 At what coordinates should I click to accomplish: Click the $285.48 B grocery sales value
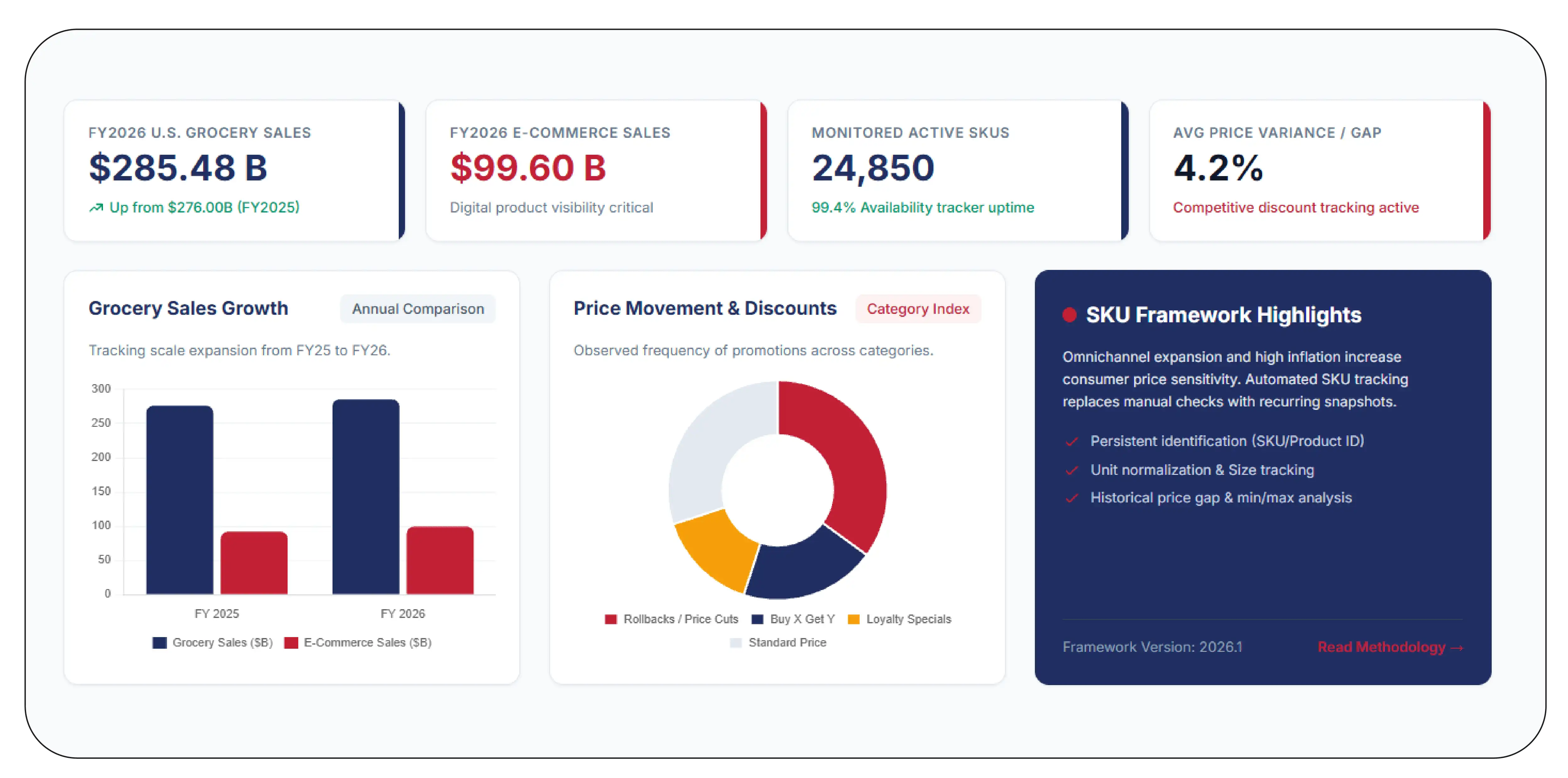tap(178, 168)
